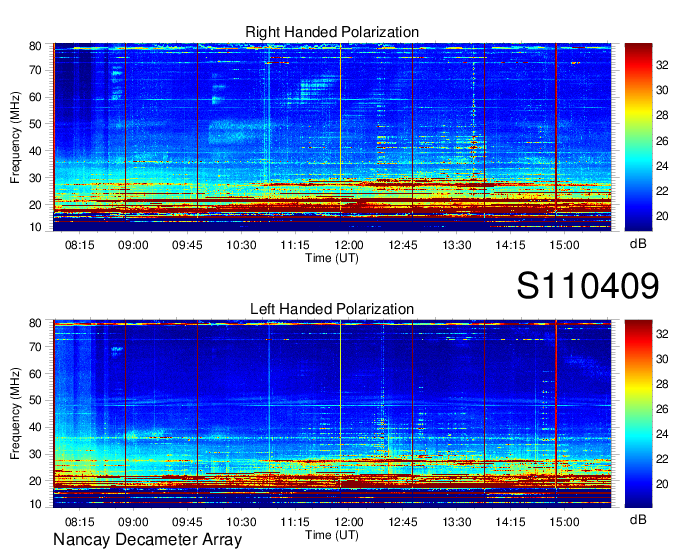Click the 70 MHz tick of Left Handed plot
The image size is (680, 552).
click(x=35, y=347)
